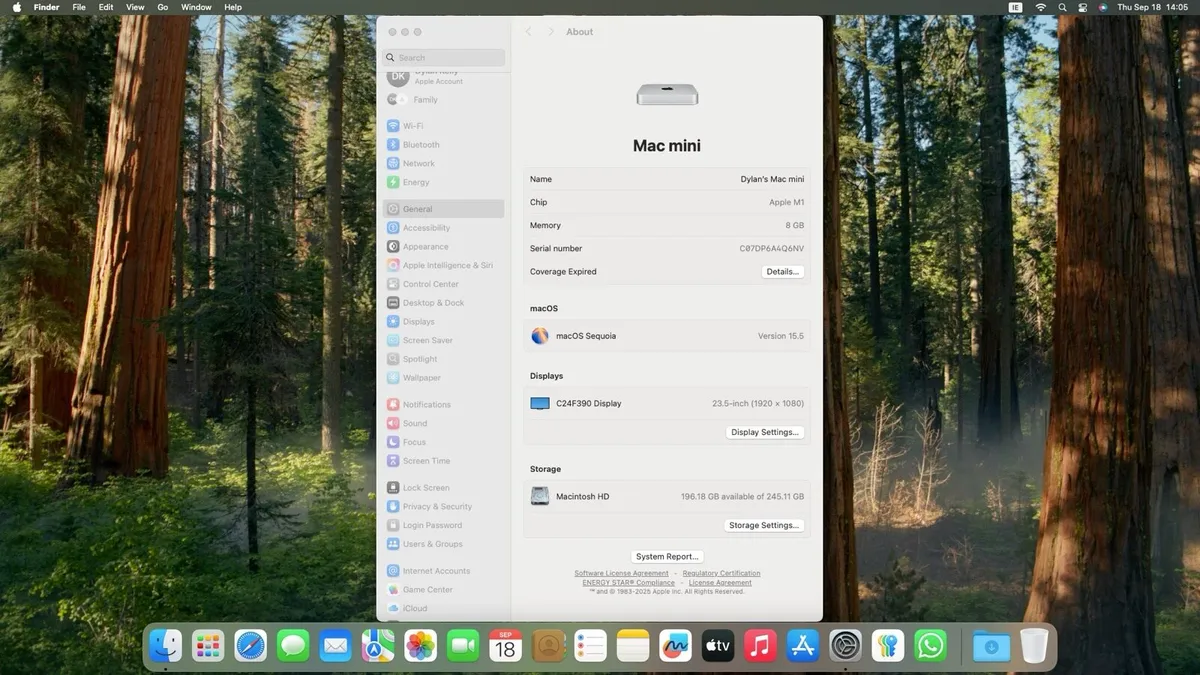Viewport: 1200px width, 675px height.
Task: Open Freeform from the Dock
Action: click(675, 646)
